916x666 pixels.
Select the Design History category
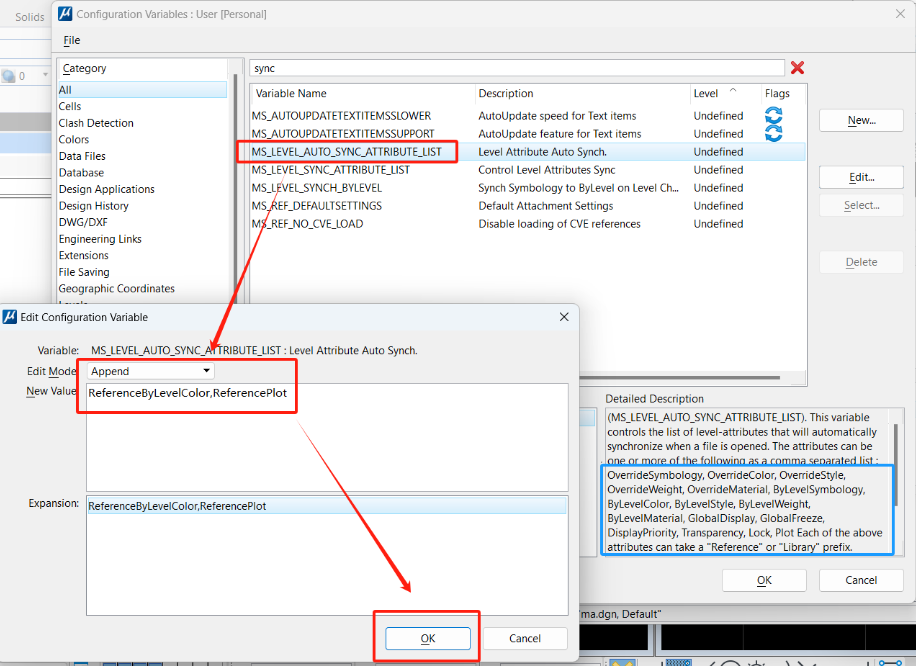coord(94,206)
